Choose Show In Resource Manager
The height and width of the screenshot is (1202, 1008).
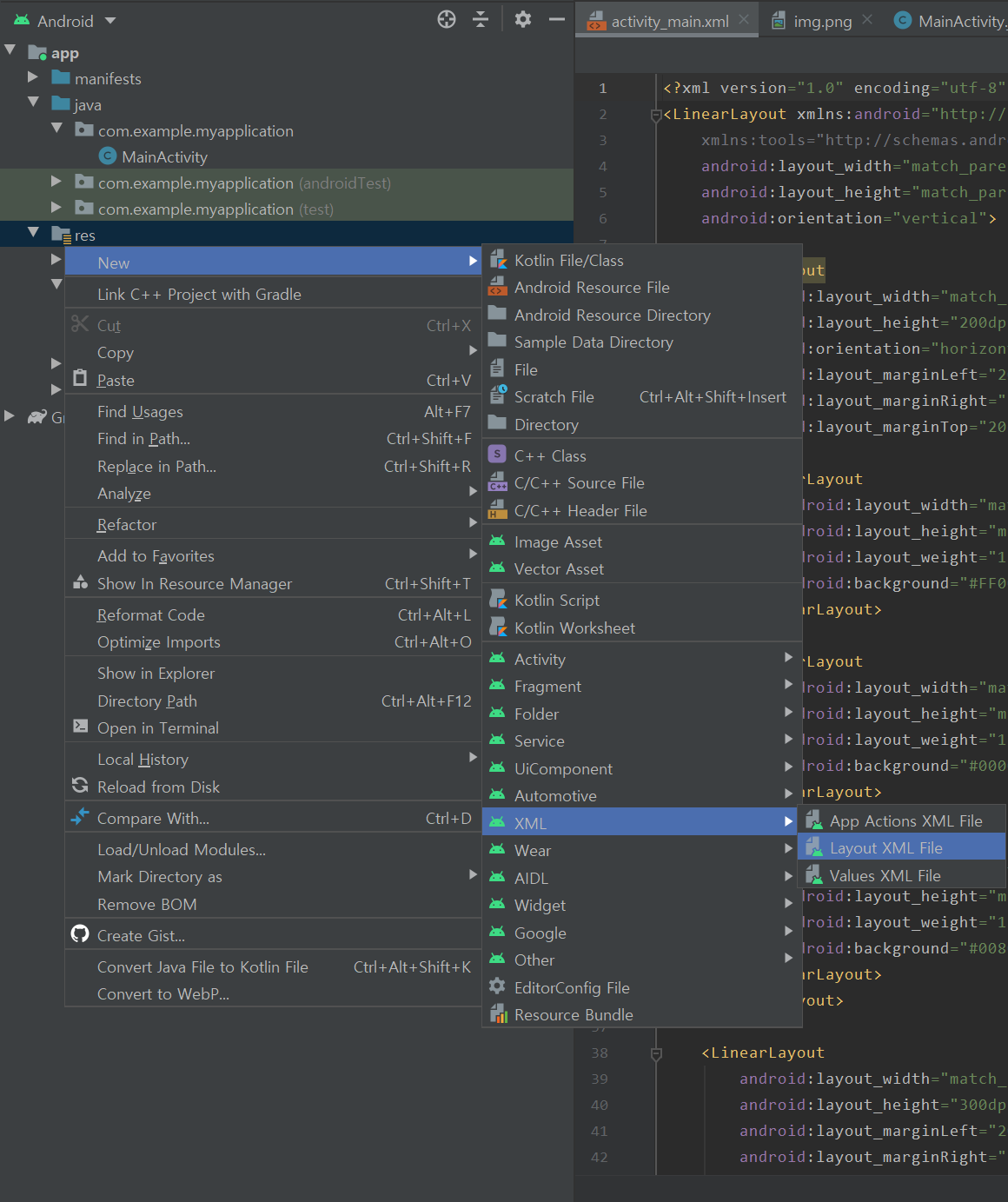[x=273, y=584]
